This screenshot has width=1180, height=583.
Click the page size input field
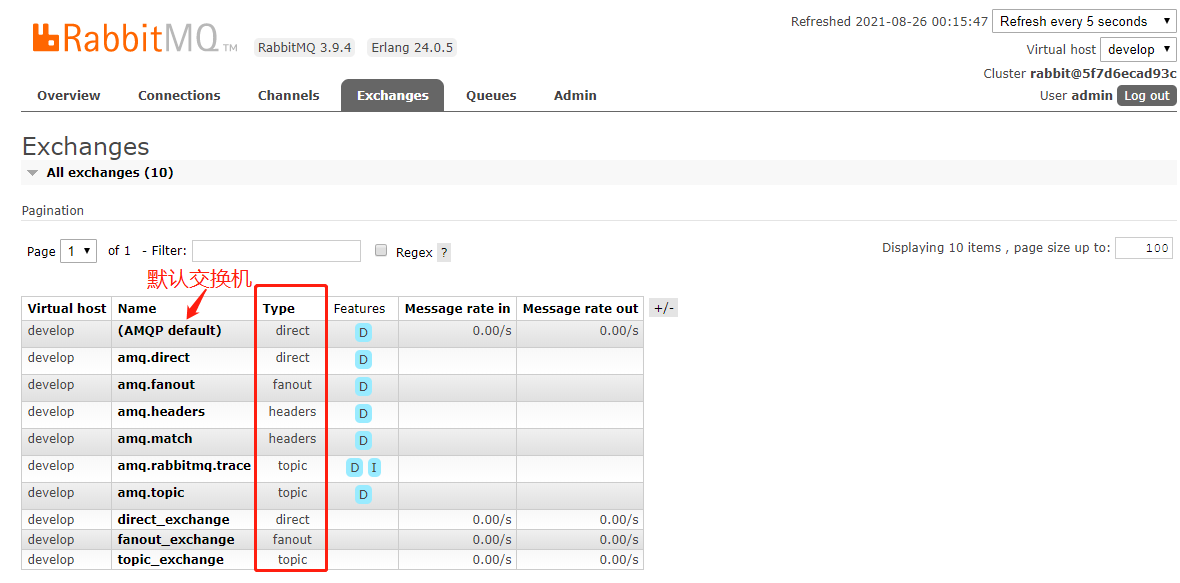1143,248
